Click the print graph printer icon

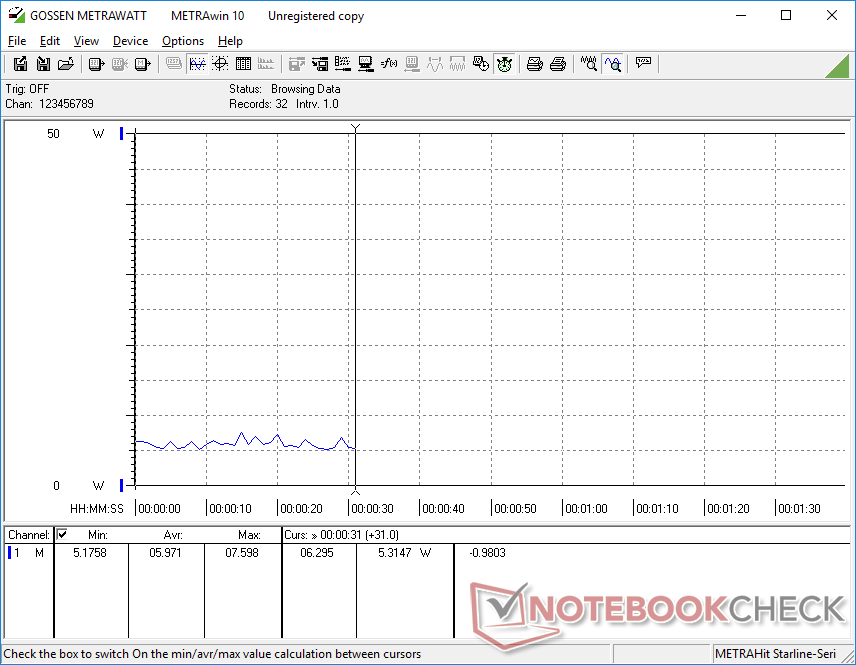click(534, 64)
